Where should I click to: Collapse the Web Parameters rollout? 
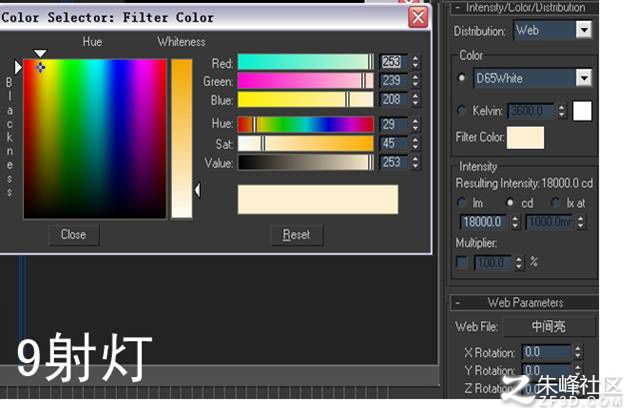pyautogui.click(x=525, y=303)
